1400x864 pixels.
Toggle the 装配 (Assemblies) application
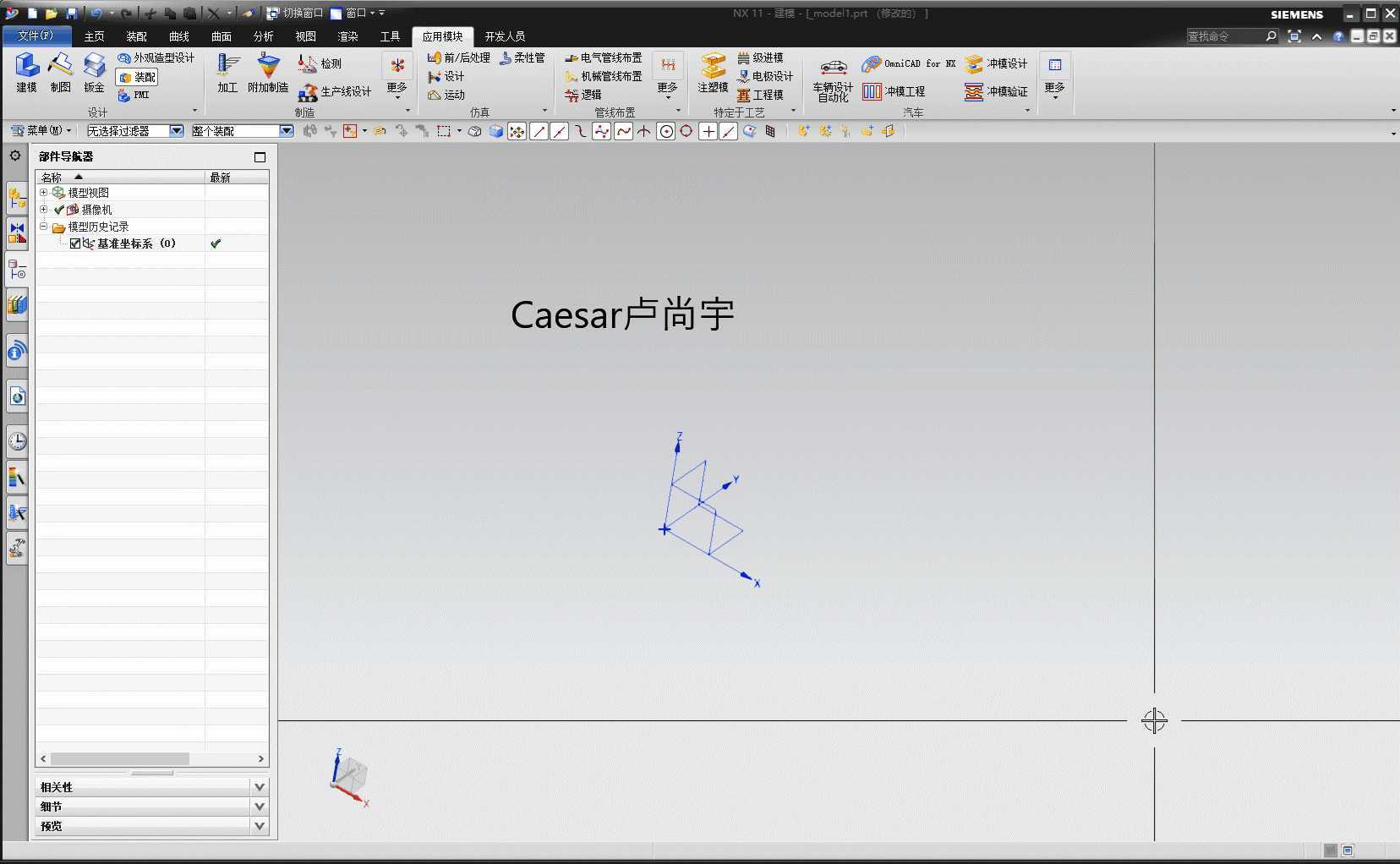point(137,77)
